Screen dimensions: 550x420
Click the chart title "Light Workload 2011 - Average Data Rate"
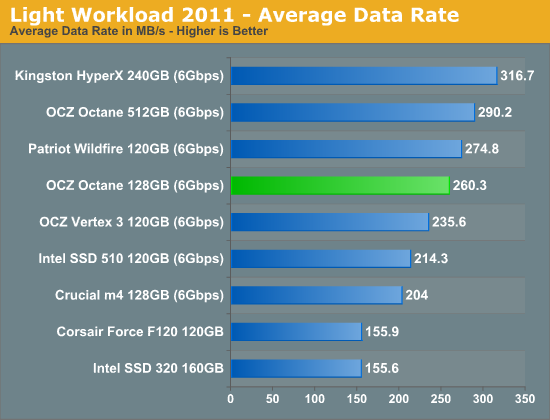(x=234, y=15)
